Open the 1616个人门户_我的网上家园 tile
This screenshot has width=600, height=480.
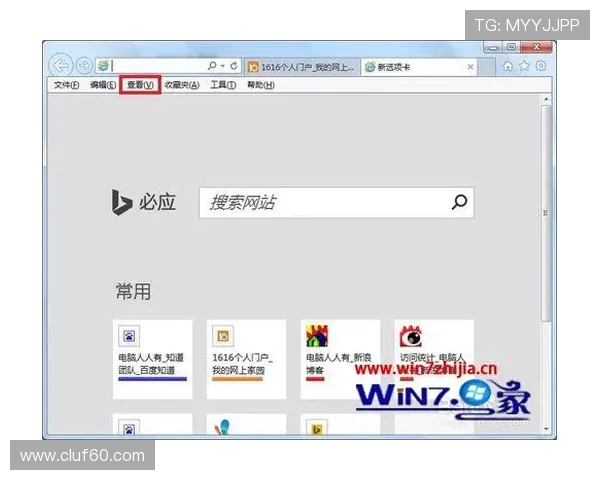pyautogui.click(x=246, y=359)
